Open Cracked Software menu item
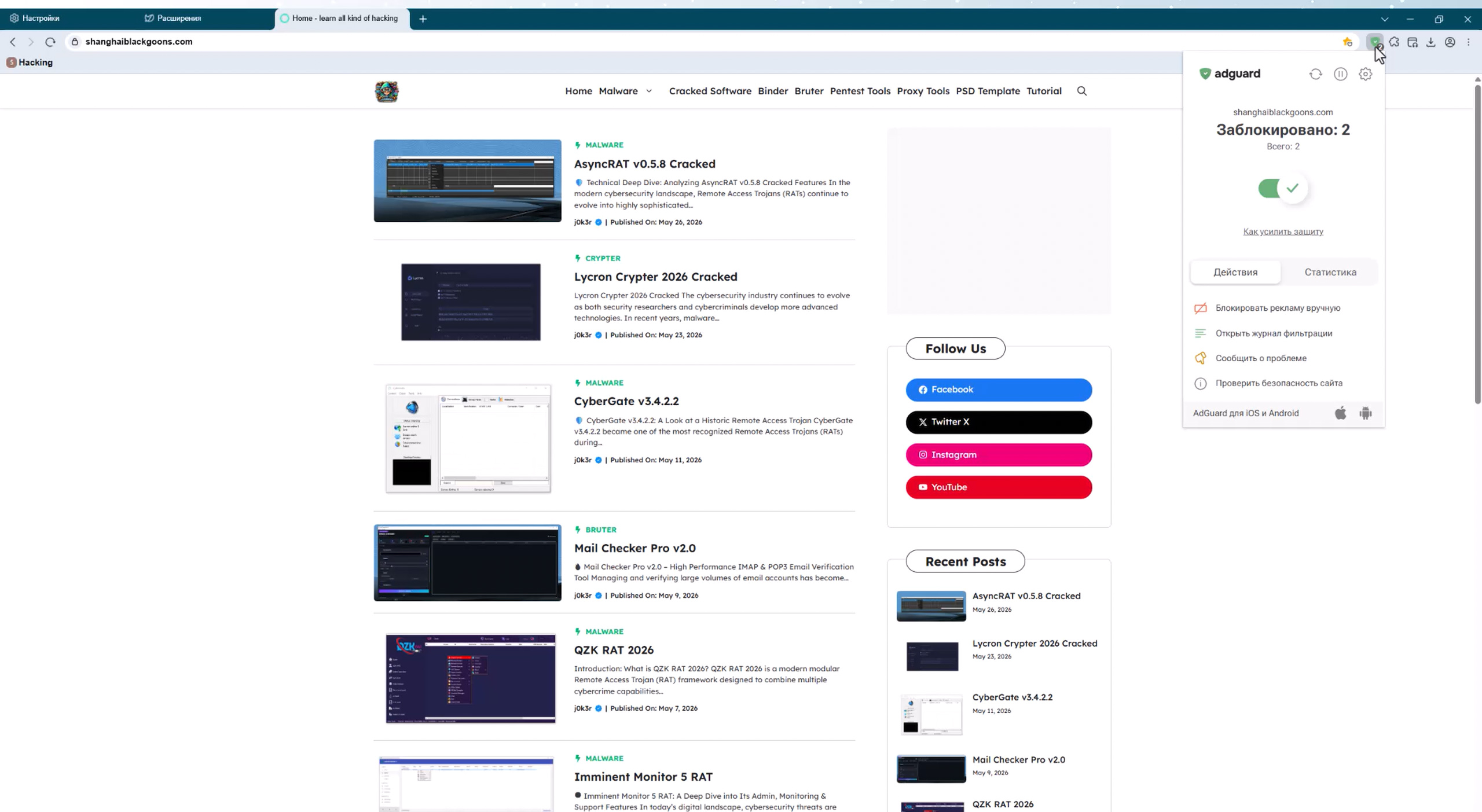 pos(710,91)
